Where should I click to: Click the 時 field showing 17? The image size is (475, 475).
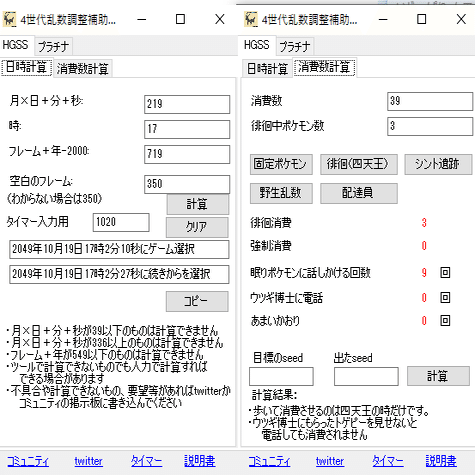[187, 129]
